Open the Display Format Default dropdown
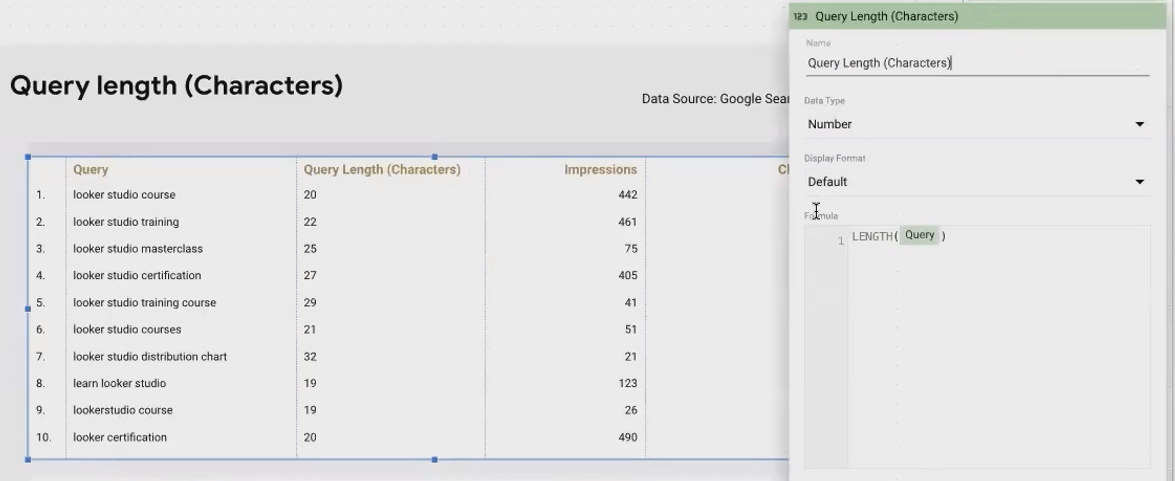Image resolution: width=1175 pixels, height=481 pixels. 977,182
